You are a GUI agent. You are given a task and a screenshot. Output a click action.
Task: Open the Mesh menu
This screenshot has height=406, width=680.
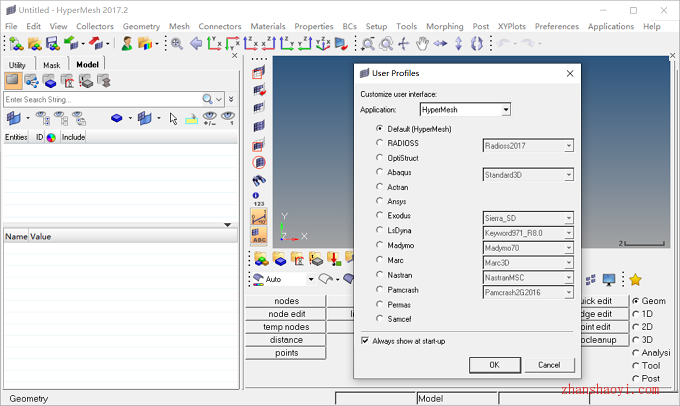click(179, 26)
